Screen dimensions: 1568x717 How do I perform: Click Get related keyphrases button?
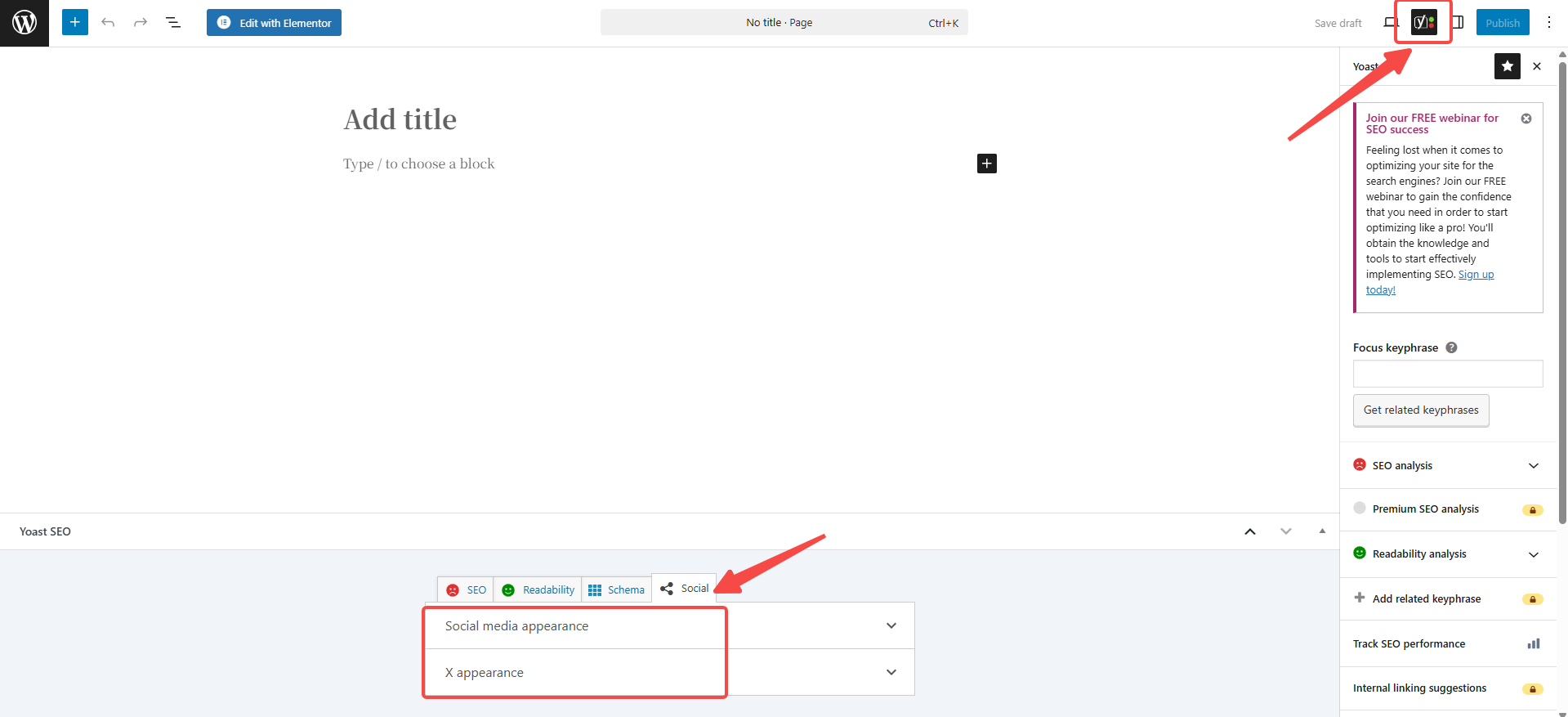1421,410
